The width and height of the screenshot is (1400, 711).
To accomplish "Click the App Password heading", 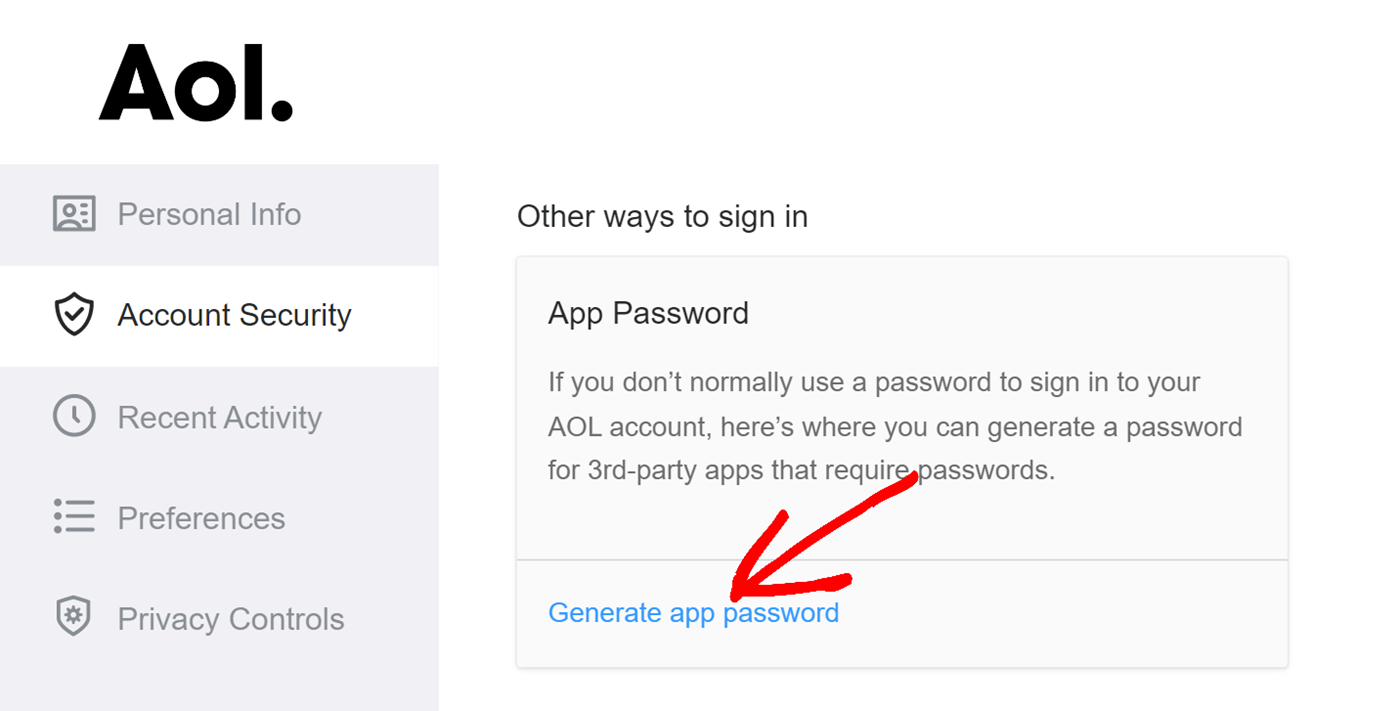I will coord(648,312).
